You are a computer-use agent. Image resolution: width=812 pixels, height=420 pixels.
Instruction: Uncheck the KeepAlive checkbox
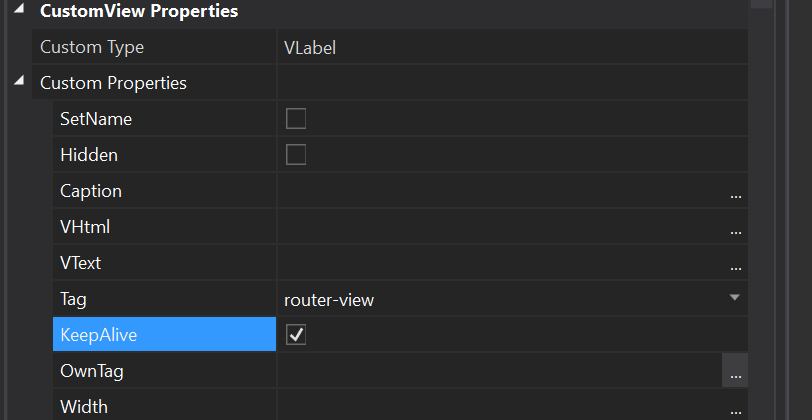[x=296, y=335]
